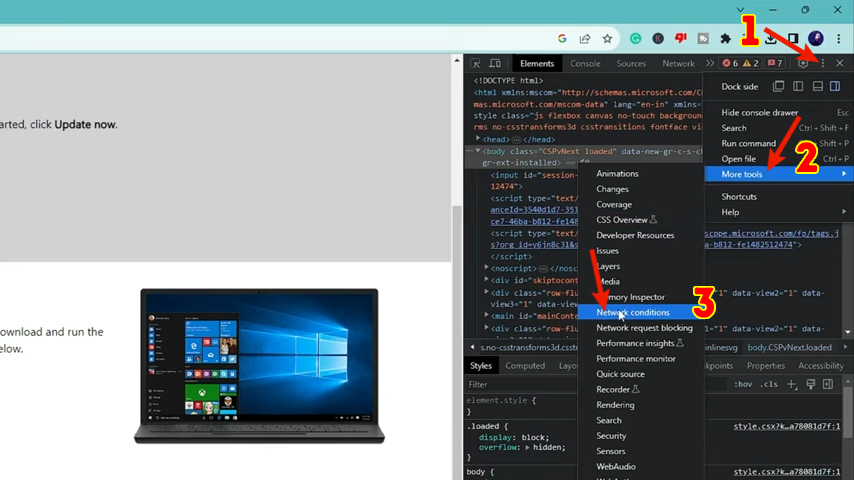This screenshot has height=480, width=854.
Task: Dock DevTools to the bottom
Action: click(x=818, y=86)
